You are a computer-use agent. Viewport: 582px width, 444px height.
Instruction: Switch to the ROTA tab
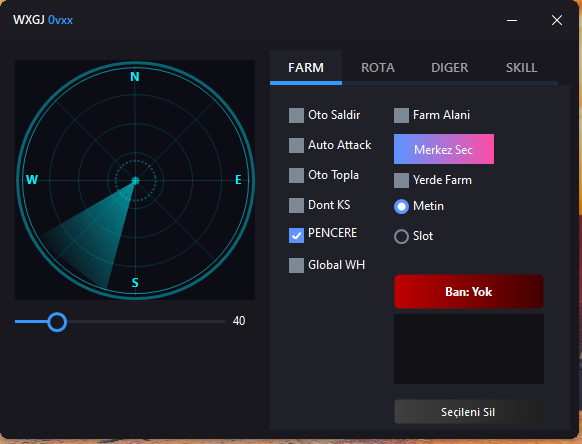(x=378, y=68)
